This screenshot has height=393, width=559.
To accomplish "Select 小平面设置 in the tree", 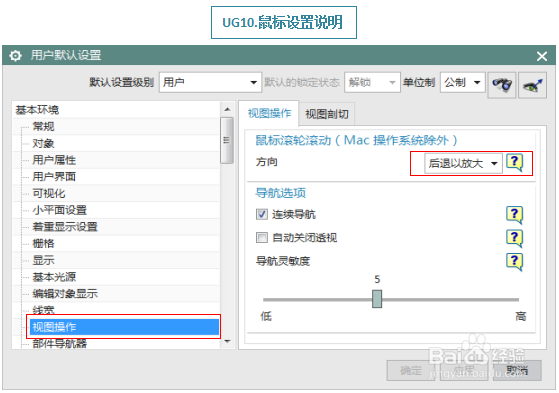I will click(x=60, y=210).
